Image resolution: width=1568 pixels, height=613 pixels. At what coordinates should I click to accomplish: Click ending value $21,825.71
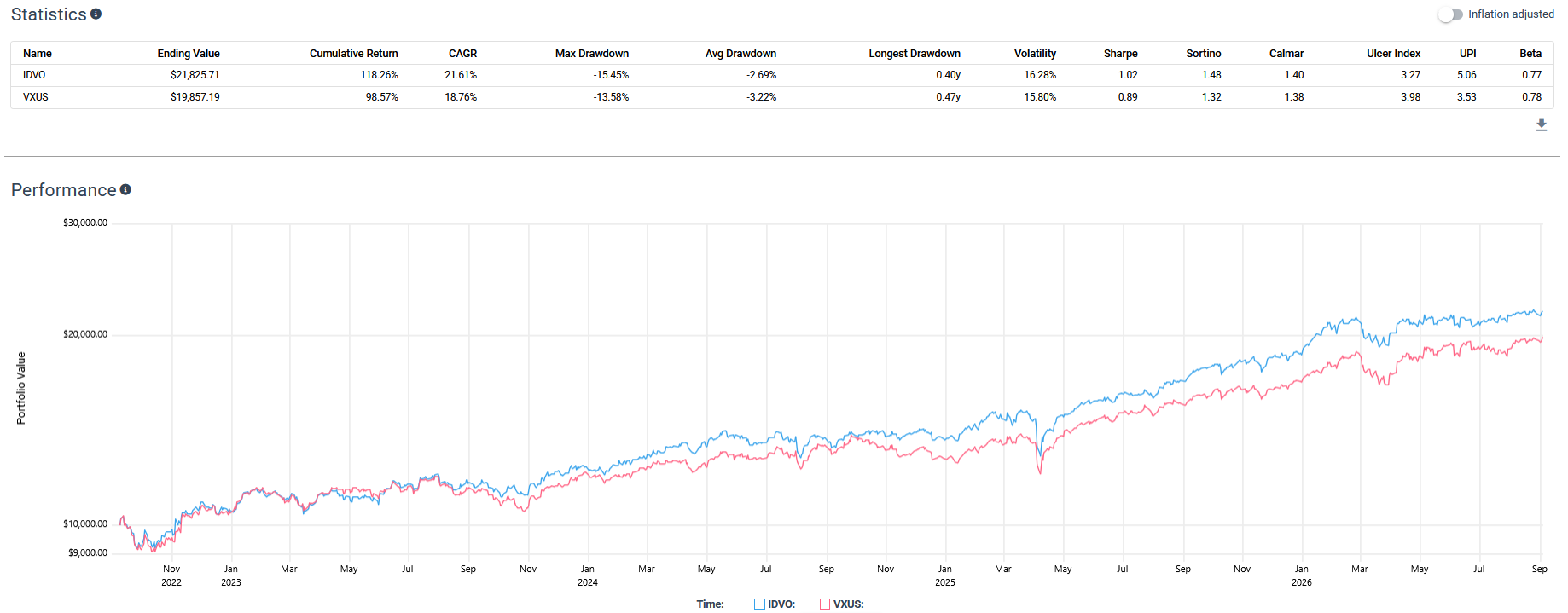(x=195, y=75)
